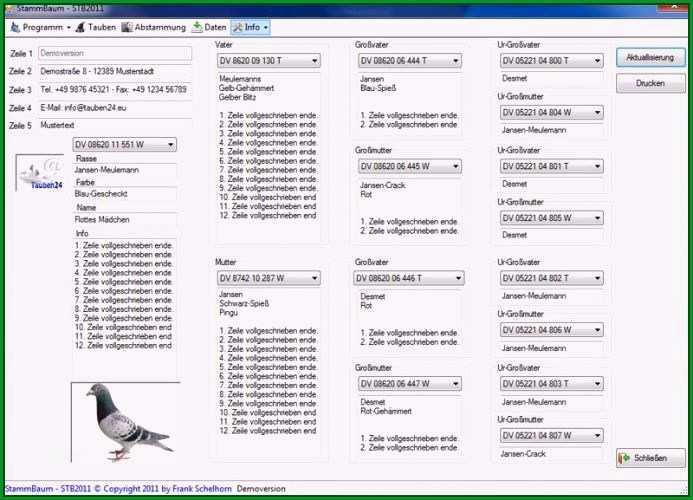
Task: Click the Rasse value Jansen-Meulemann
Action: [x=107, y=170]
